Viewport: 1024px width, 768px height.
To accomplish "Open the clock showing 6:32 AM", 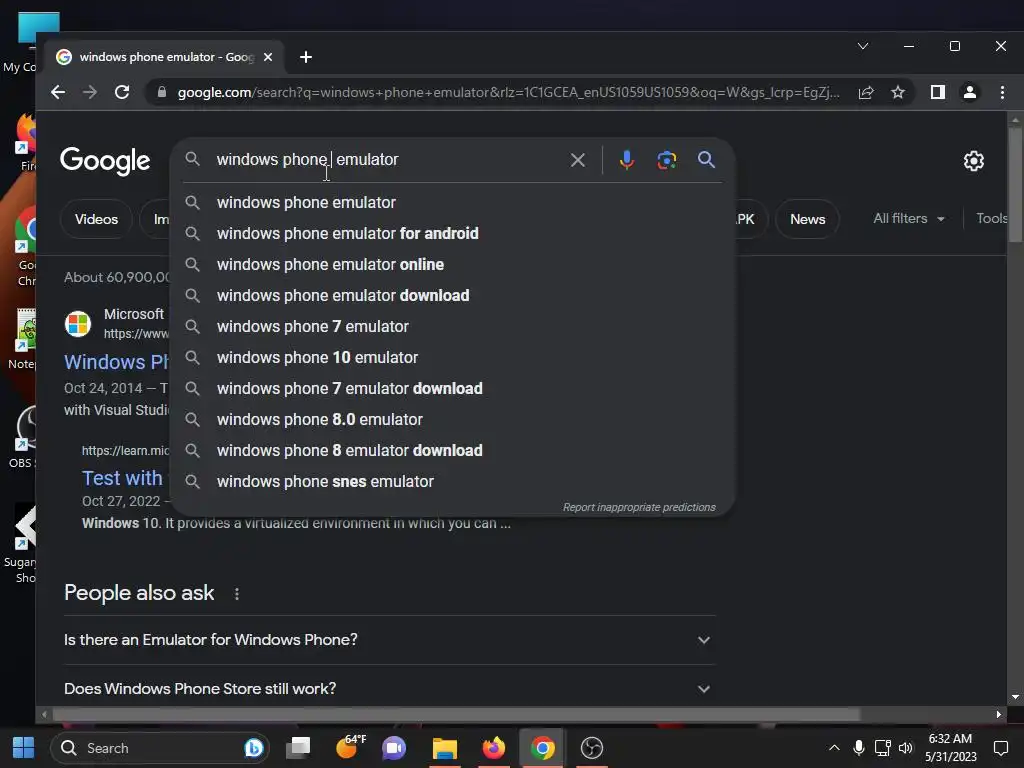I will click(951, 748).
